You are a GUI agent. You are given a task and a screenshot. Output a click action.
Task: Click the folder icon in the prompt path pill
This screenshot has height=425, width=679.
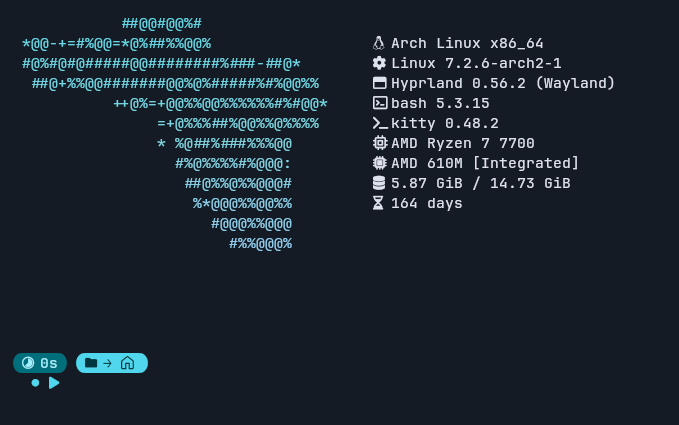(91, 363)
